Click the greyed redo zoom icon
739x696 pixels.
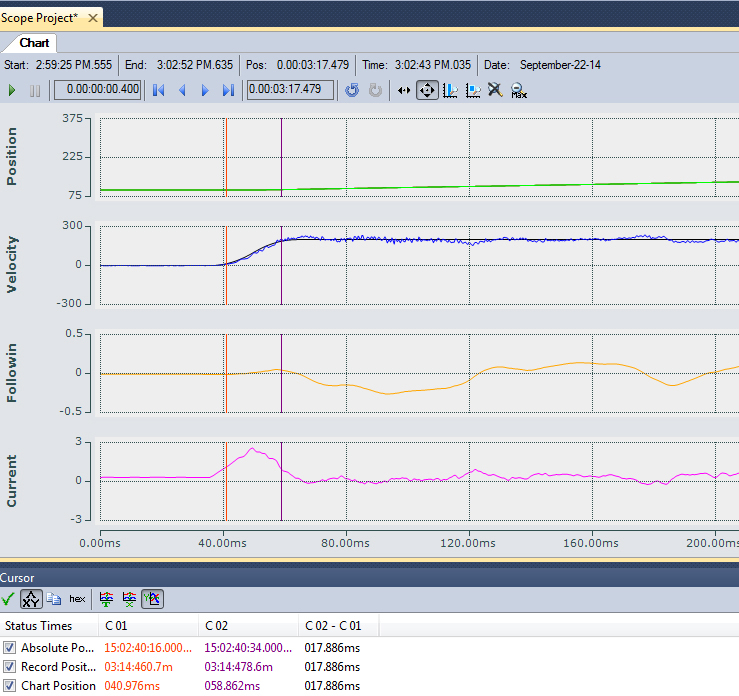pos(375,90)
